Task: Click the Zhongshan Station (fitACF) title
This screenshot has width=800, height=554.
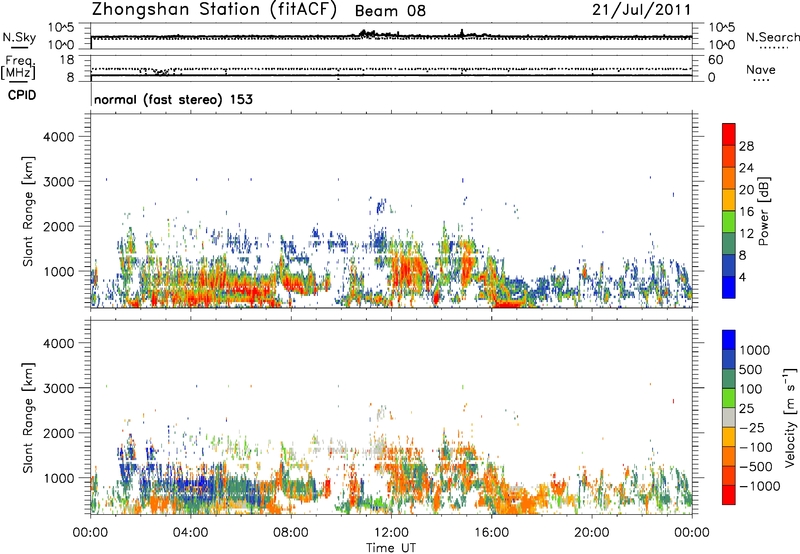Action: [214, 10]
